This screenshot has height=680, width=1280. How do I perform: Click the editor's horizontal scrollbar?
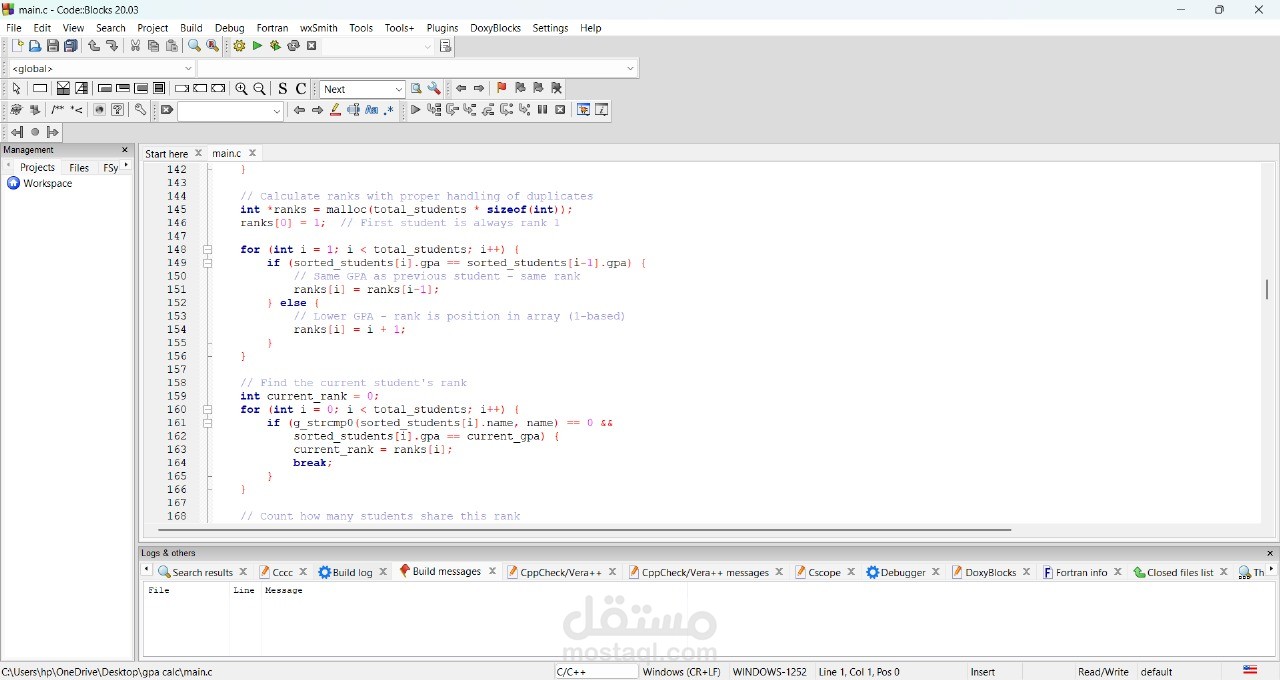(584, 530)
